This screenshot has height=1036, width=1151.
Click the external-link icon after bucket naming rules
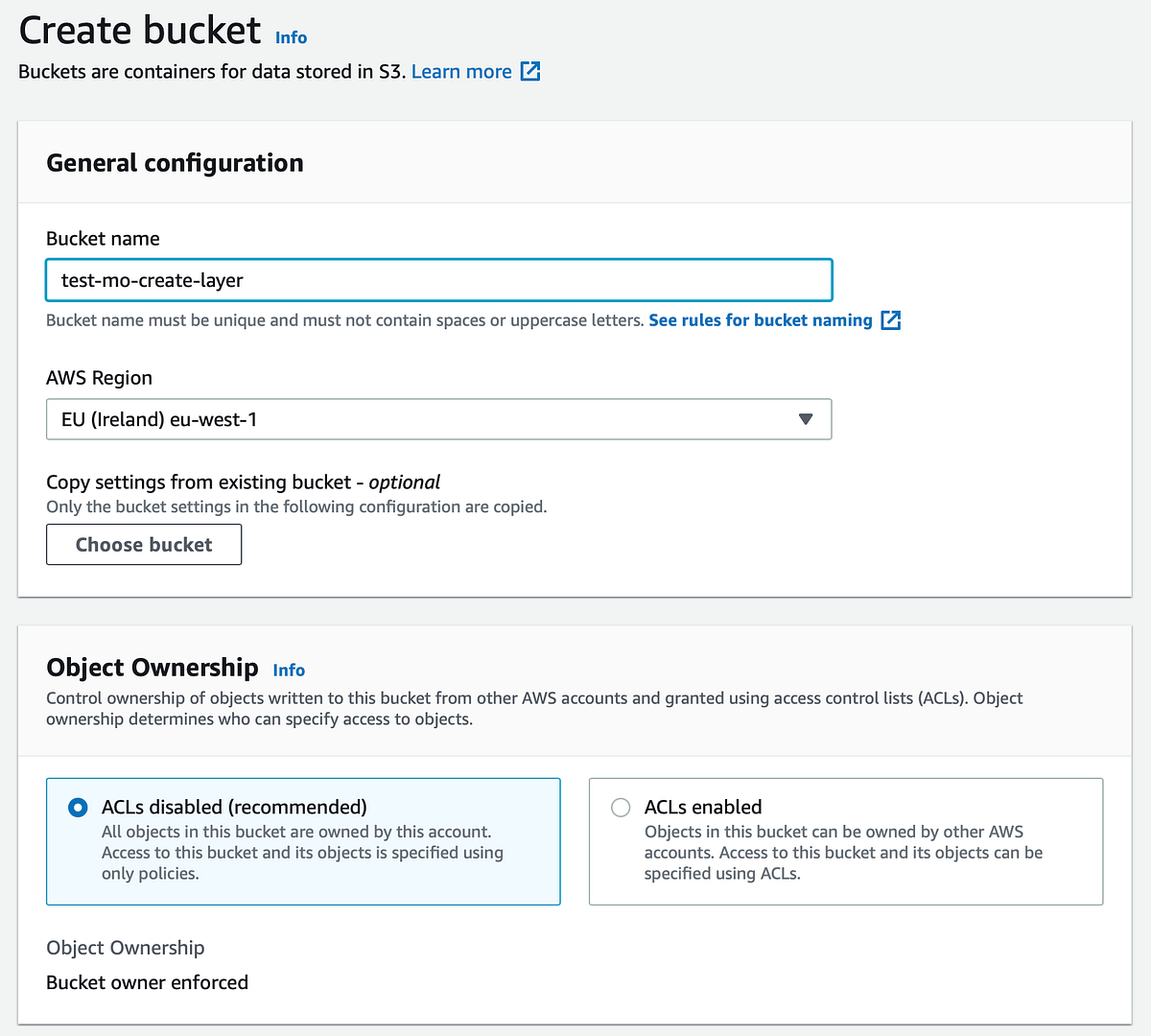point(891,320)
